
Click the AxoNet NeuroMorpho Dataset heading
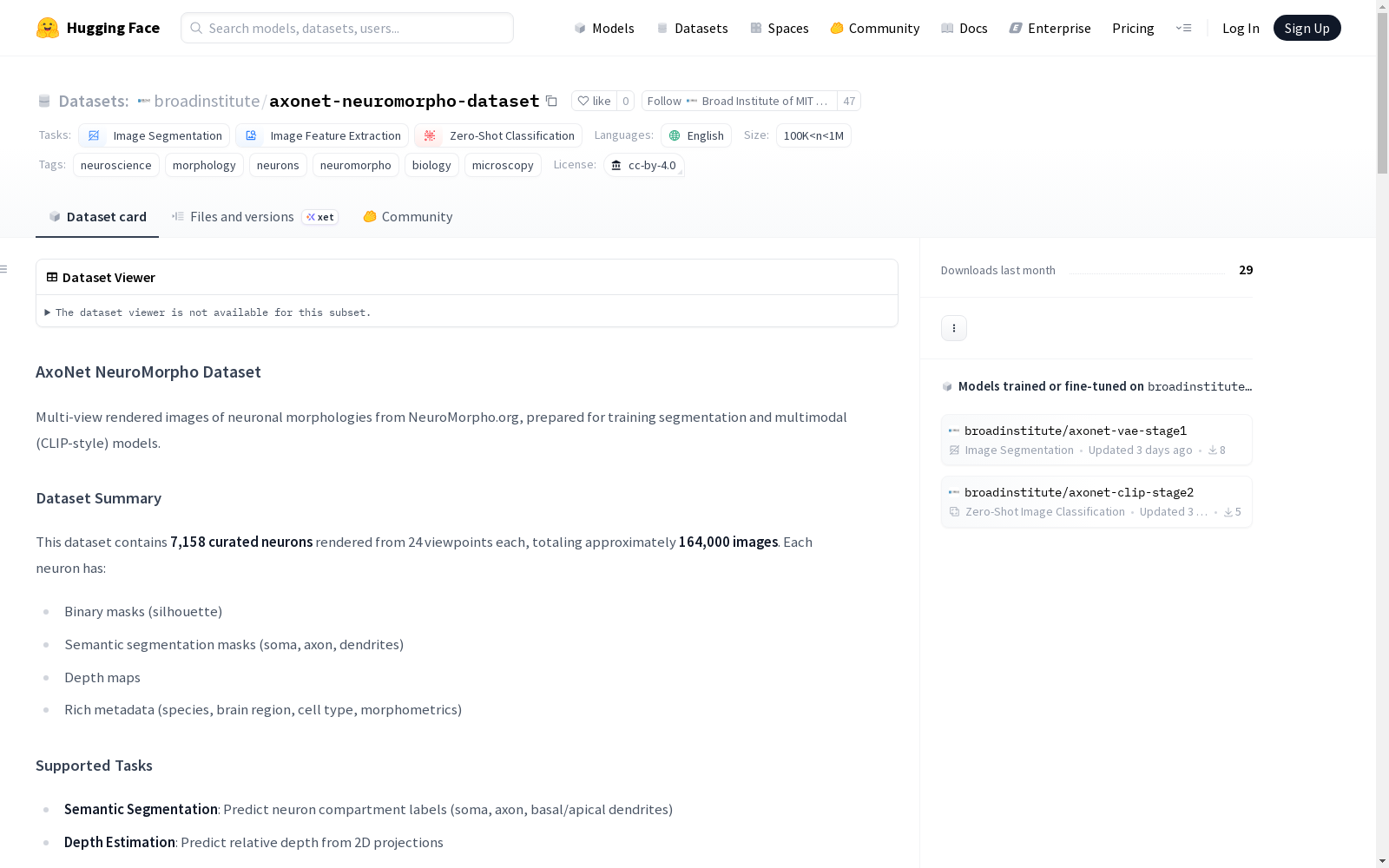point(148,372)
